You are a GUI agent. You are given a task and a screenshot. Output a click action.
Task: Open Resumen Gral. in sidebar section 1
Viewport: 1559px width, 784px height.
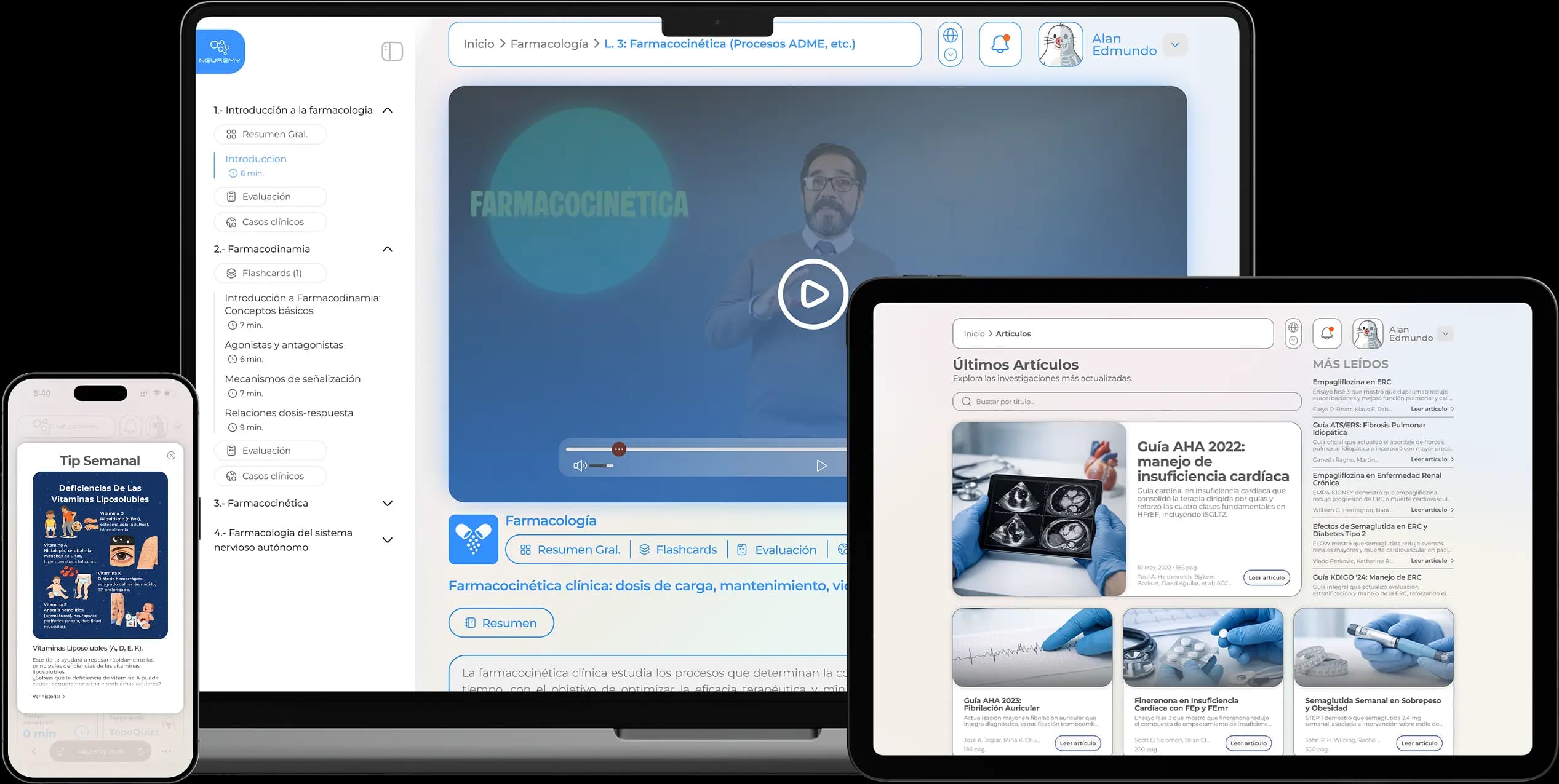pos(270,135)
